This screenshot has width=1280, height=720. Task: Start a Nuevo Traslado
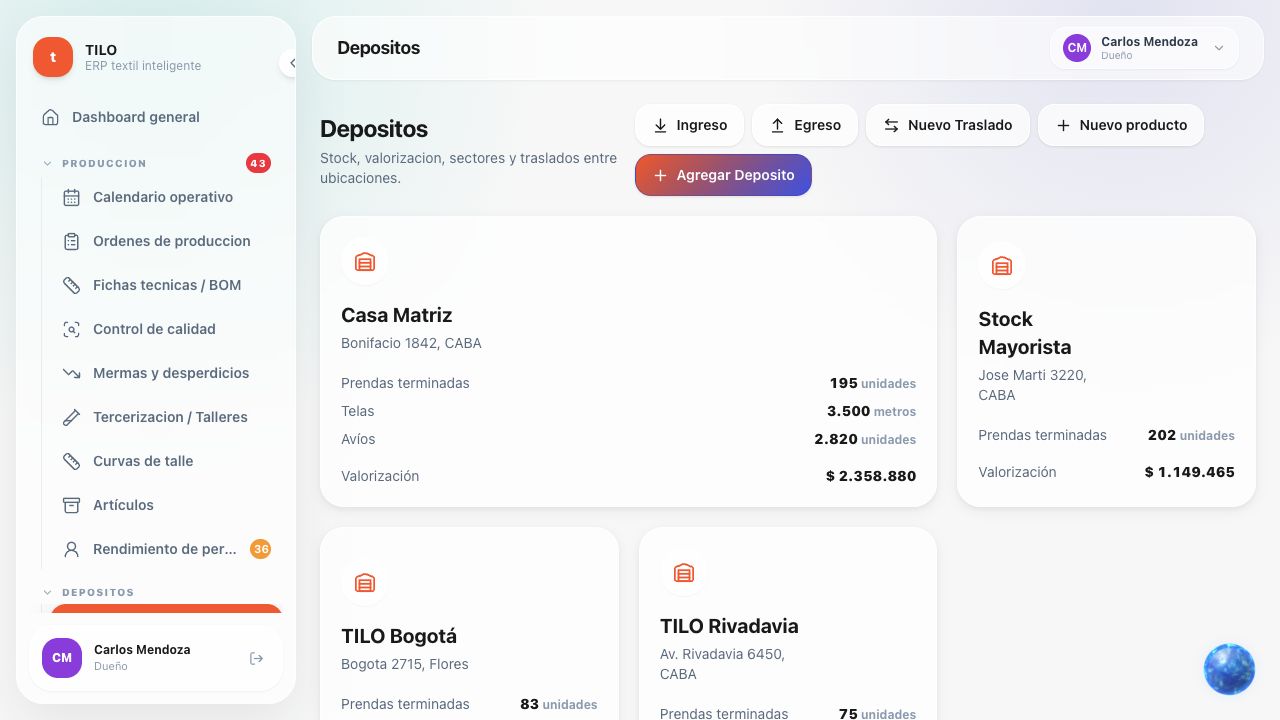pos(948,125)
